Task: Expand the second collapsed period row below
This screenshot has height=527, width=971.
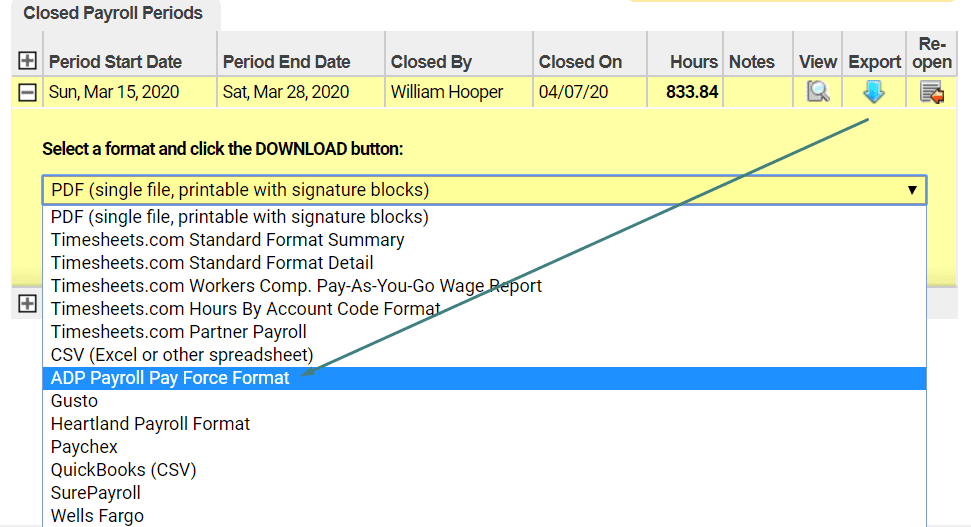Action: [27, 303]
